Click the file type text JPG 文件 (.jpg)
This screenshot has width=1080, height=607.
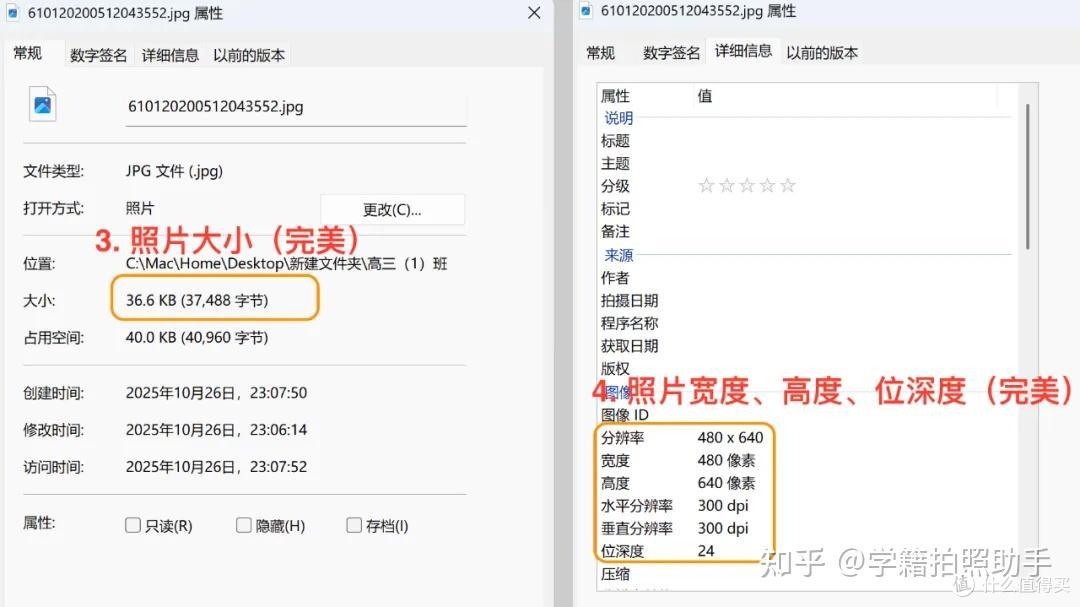pyautogui.click(x=174, y=172)
